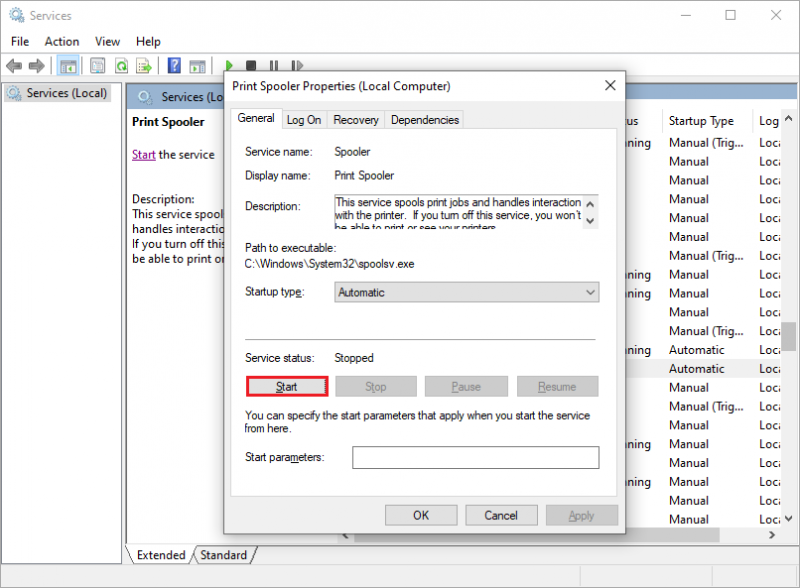
Task: Open the Startup type dropdown
Action: click(466, 292)
